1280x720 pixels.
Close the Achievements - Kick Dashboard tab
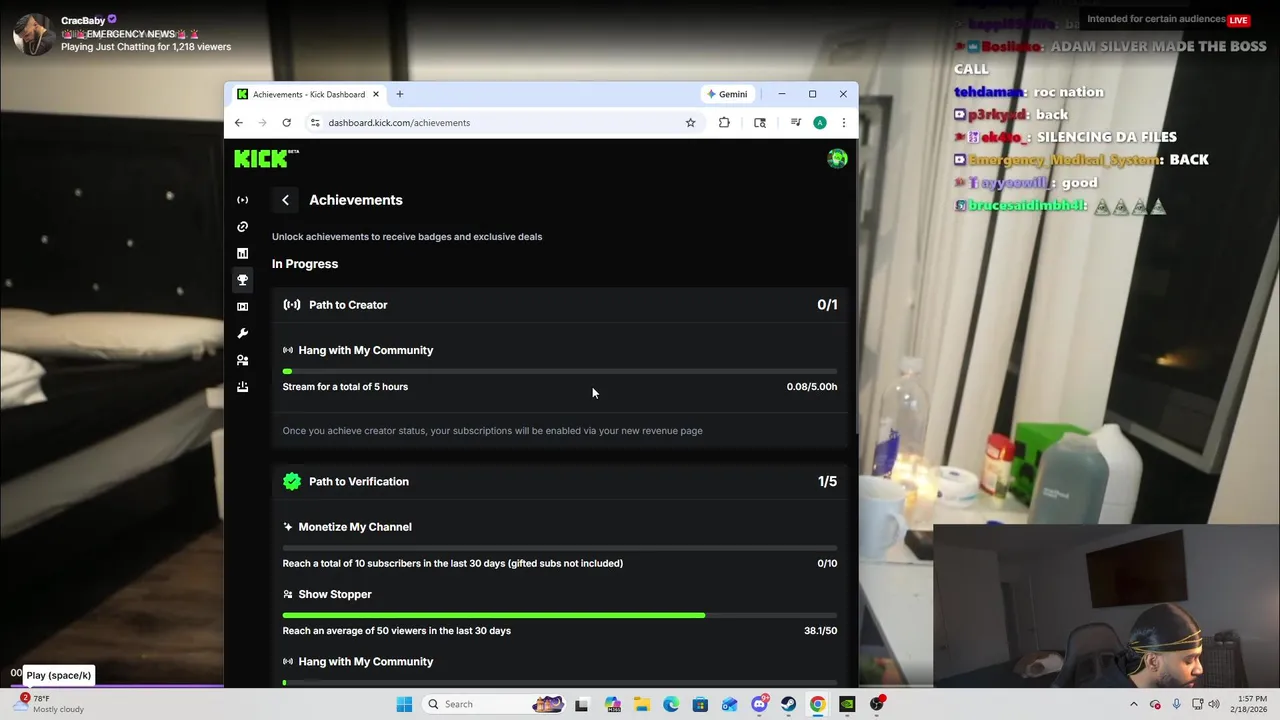click(x=376, y=94)
